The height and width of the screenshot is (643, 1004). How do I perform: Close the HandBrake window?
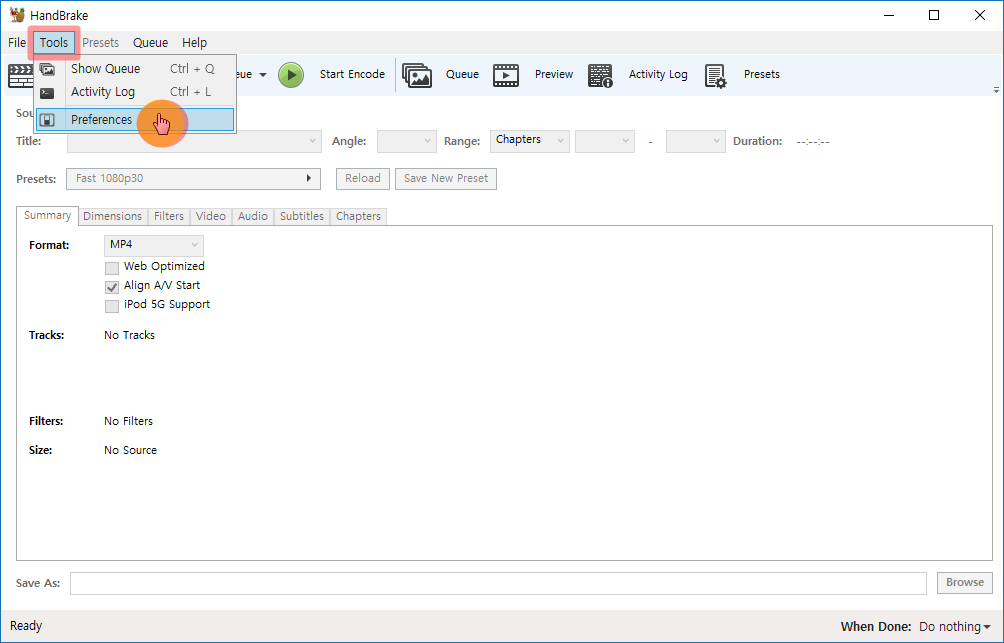click(980, 15)
